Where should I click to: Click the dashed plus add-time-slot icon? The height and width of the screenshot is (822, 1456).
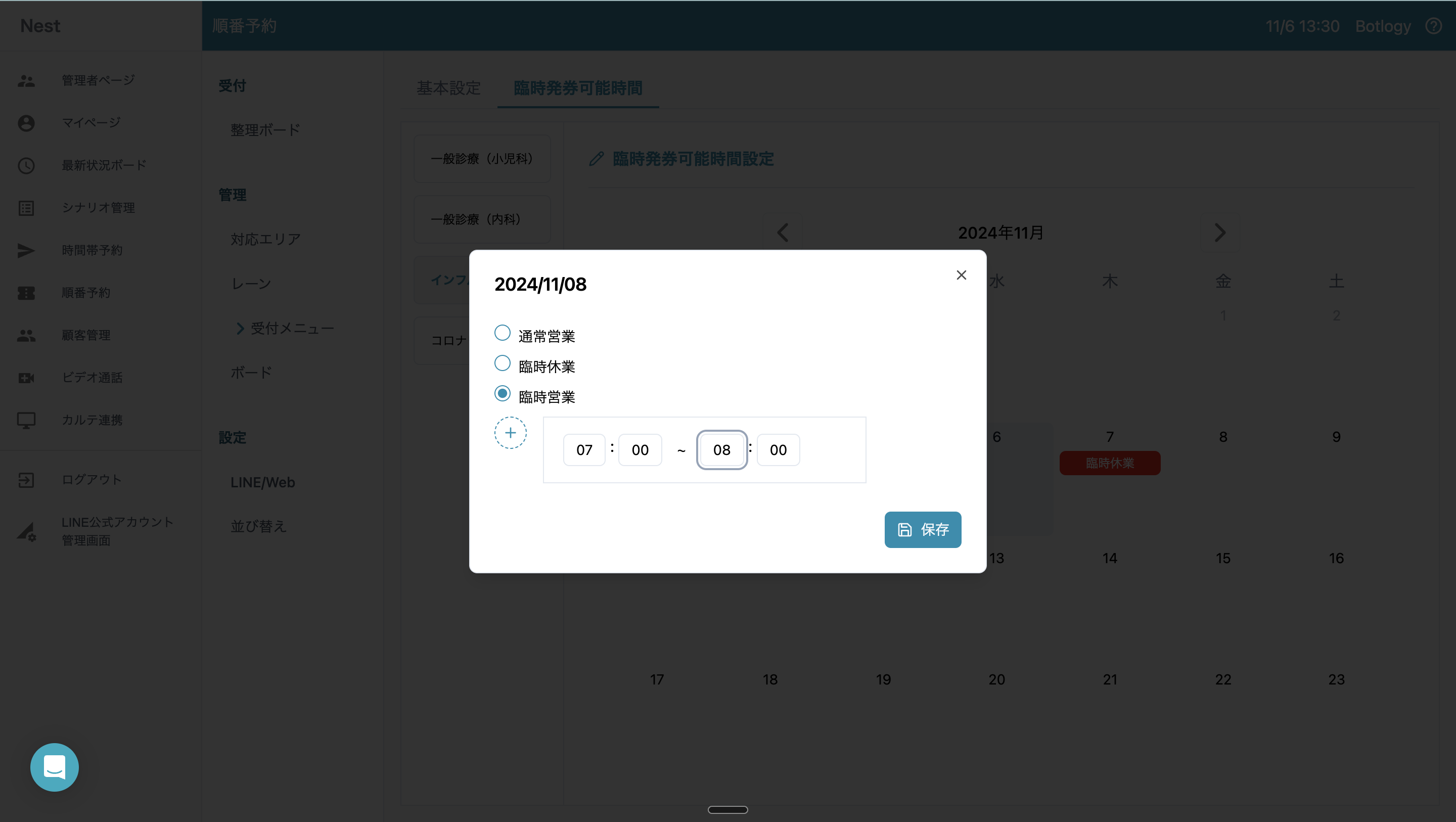[x=511, y=433]
